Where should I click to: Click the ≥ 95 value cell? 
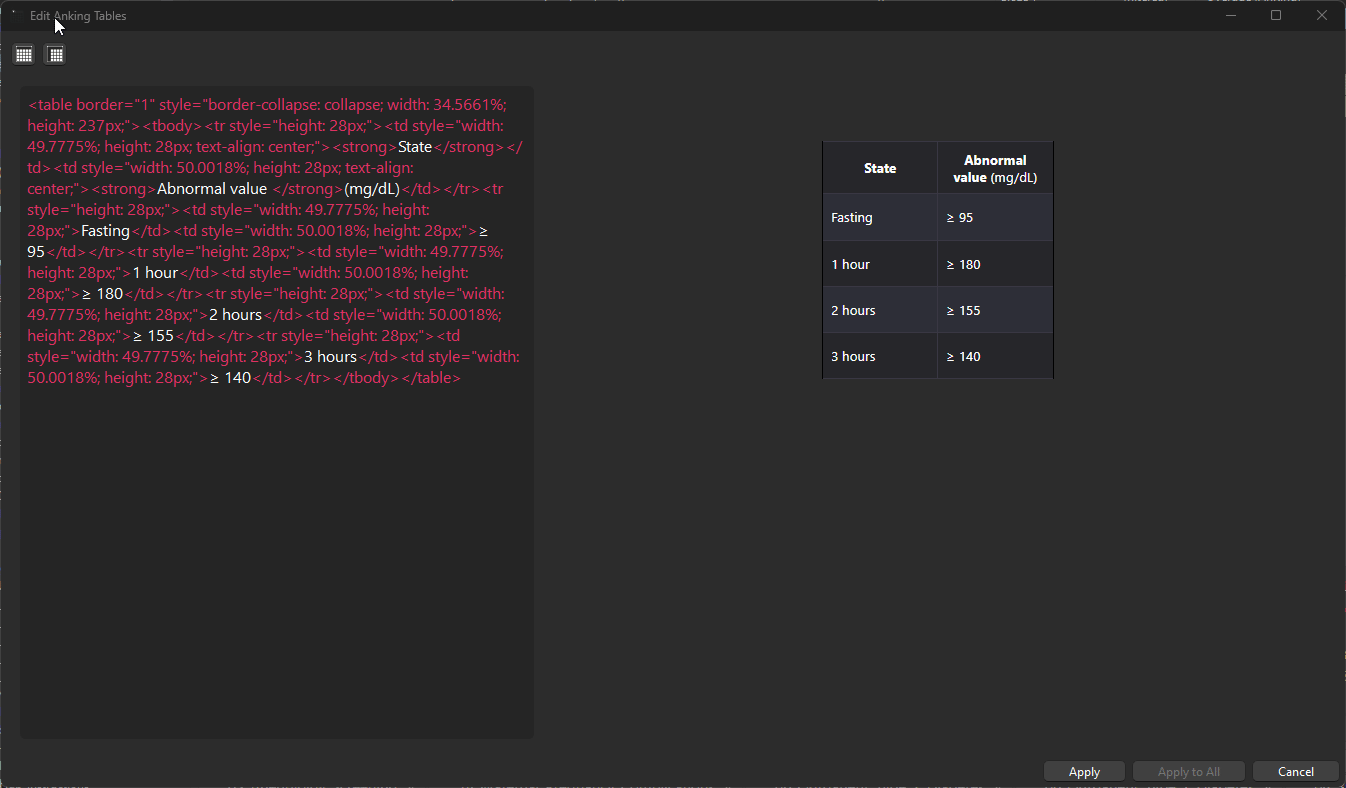[995, 217]
